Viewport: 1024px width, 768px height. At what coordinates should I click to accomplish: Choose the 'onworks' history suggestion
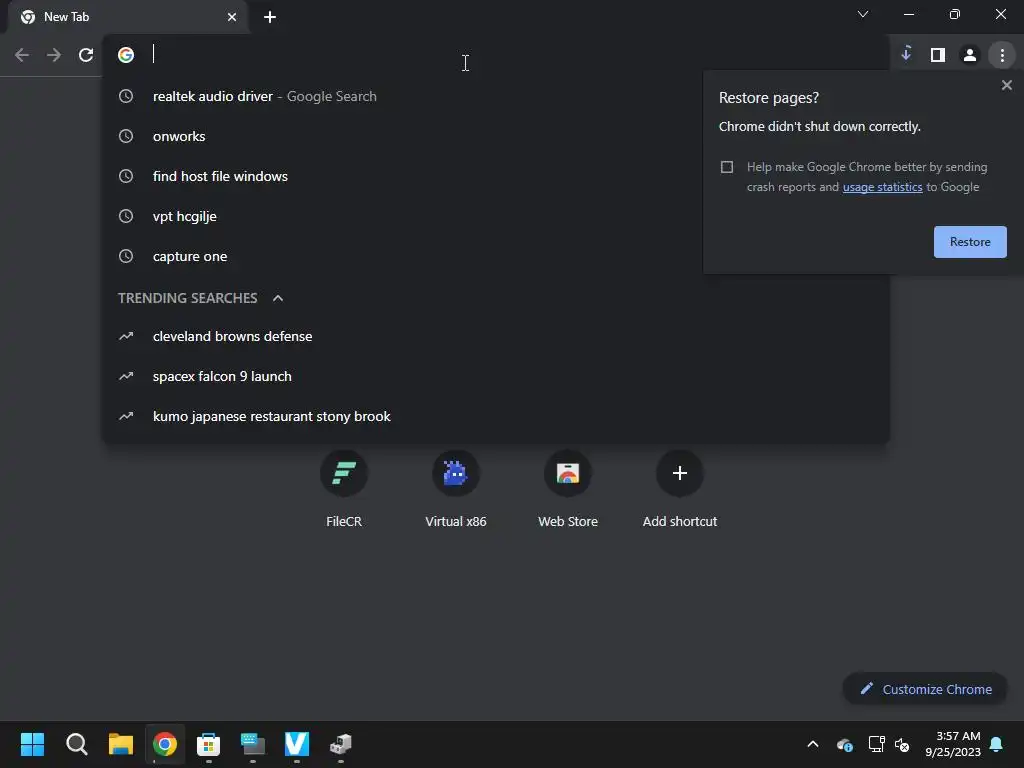click(496, 136)
